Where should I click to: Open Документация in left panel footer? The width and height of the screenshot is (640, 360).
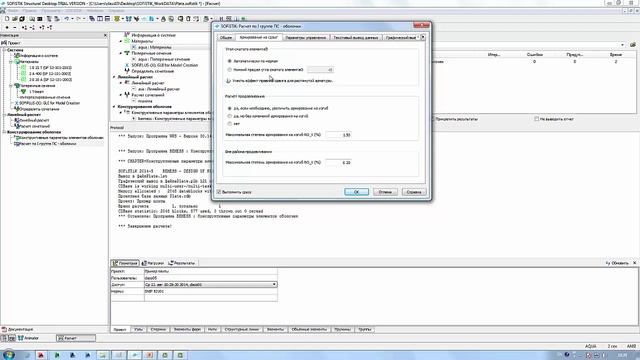click(18, 329)
